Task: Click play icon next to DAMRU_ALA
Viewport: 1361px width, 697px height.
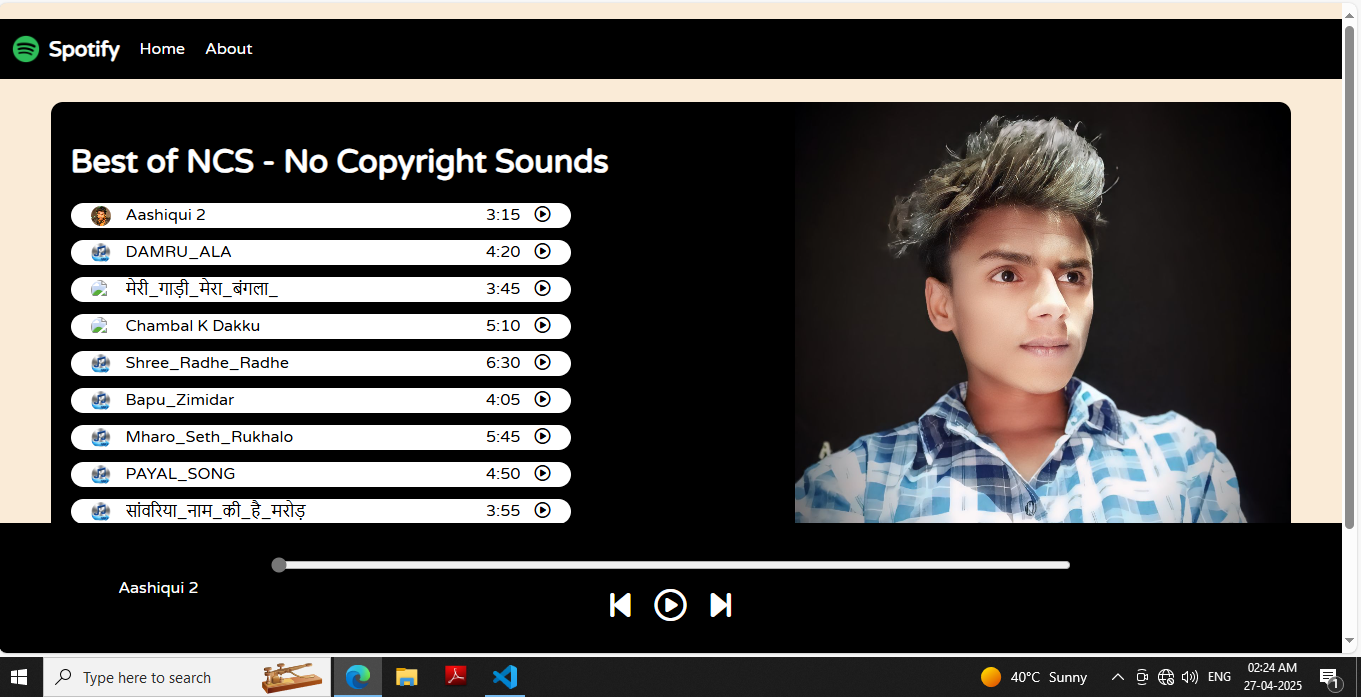Action: click(542, 251)
